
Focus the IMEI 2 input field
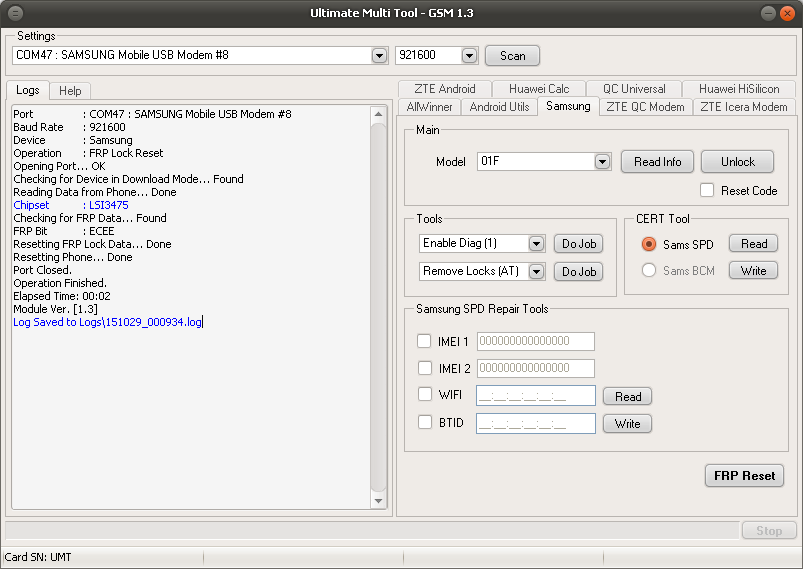pos(536,368)
